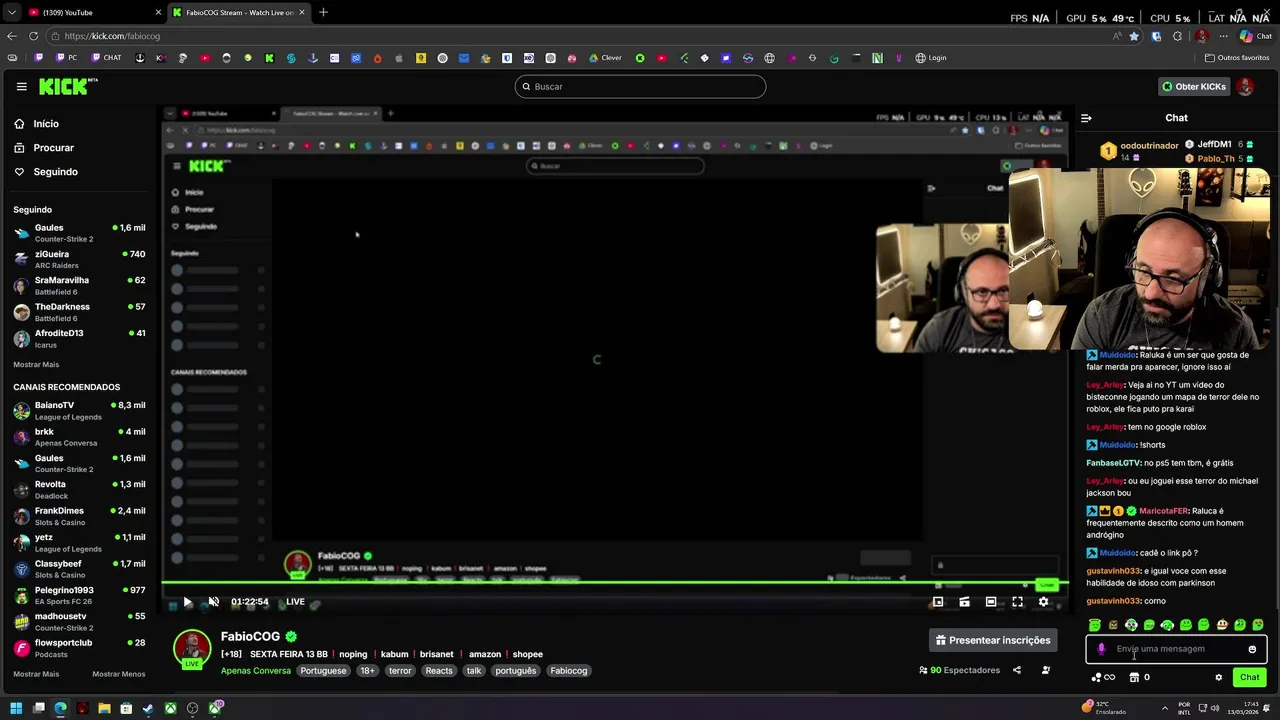The image size is (1280, 720).
Task: Send message with green Chat button
Action: (1250, 678)
